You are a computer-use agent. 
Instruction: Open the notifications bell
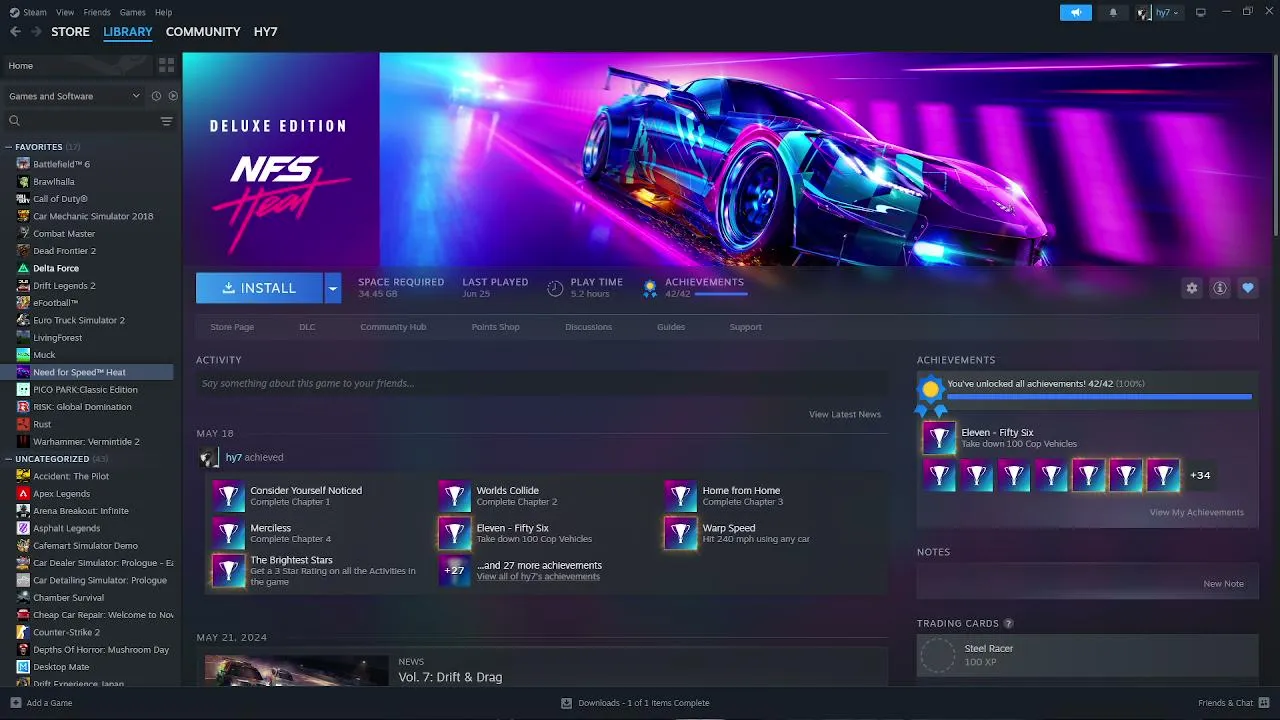pos(1113,12)
